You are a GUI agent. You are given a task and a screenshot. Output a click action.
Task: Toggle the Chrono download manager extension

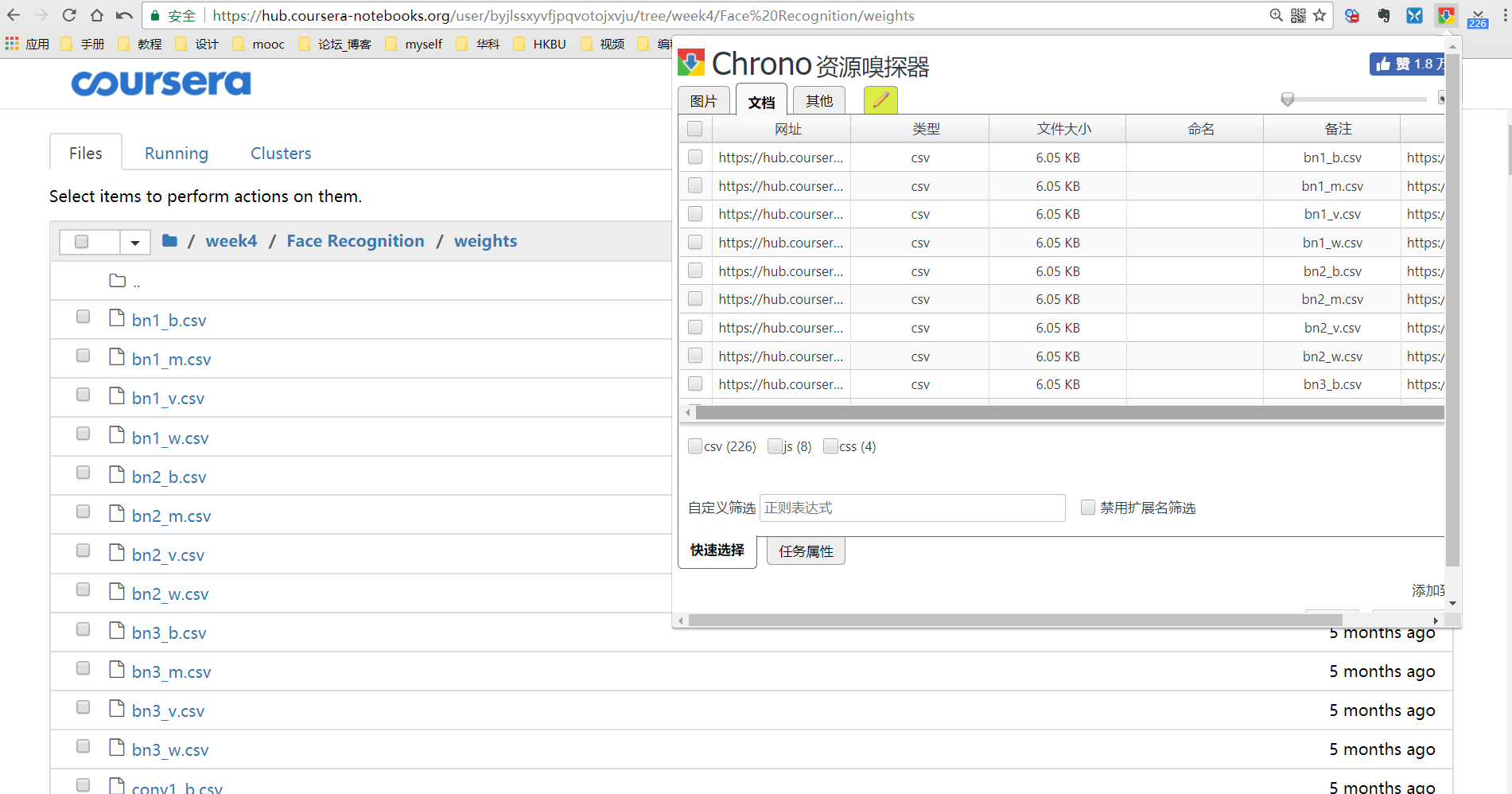[x=1446, y=15]
